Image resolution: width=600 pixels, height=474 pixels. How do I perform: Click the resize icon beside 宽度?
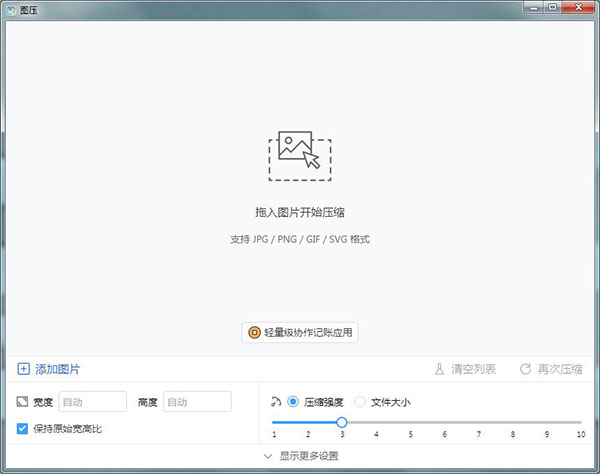pyautogui.click(x=23, y=402)
